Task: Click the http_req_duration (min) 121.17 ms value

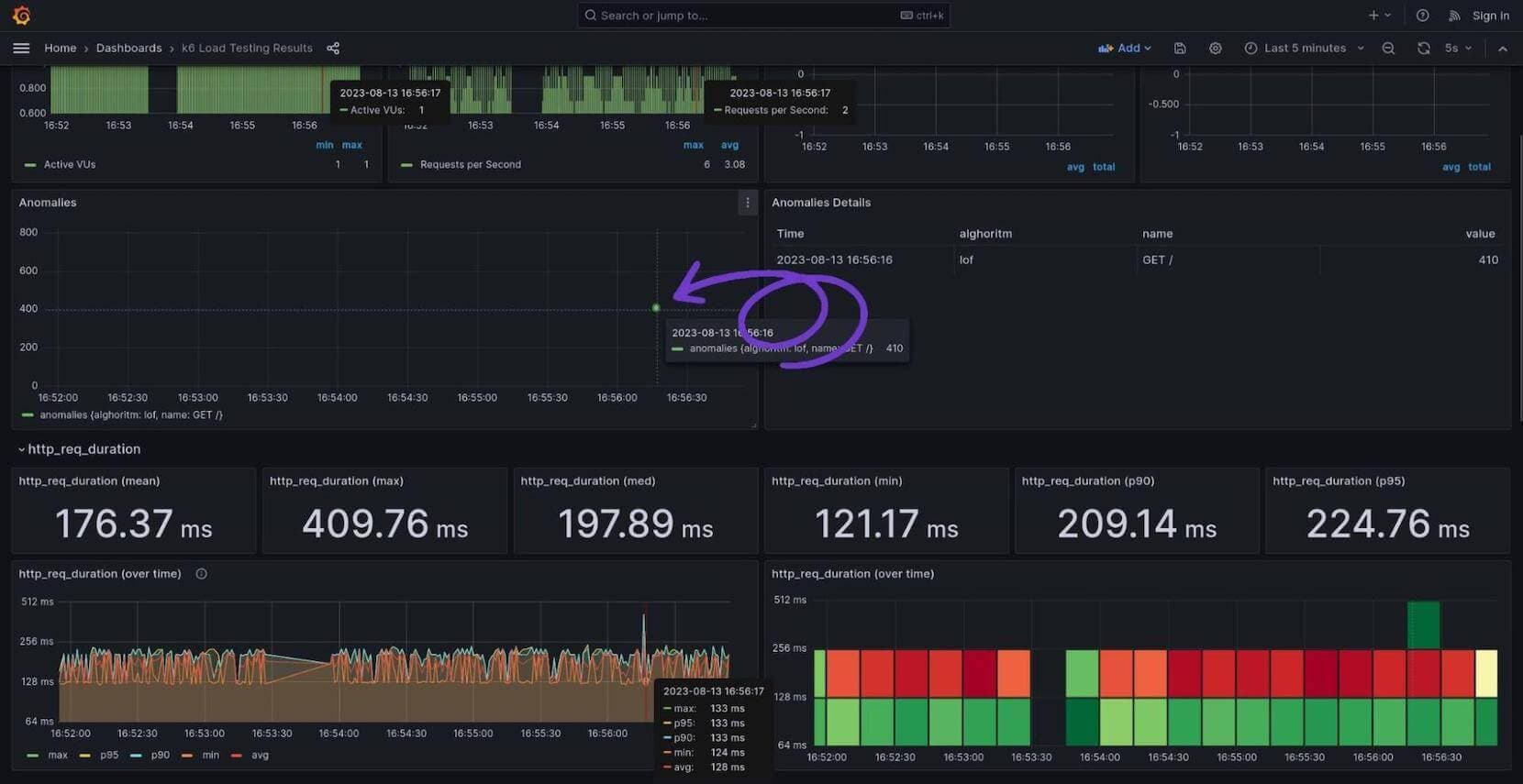Action: click(886, 524)
